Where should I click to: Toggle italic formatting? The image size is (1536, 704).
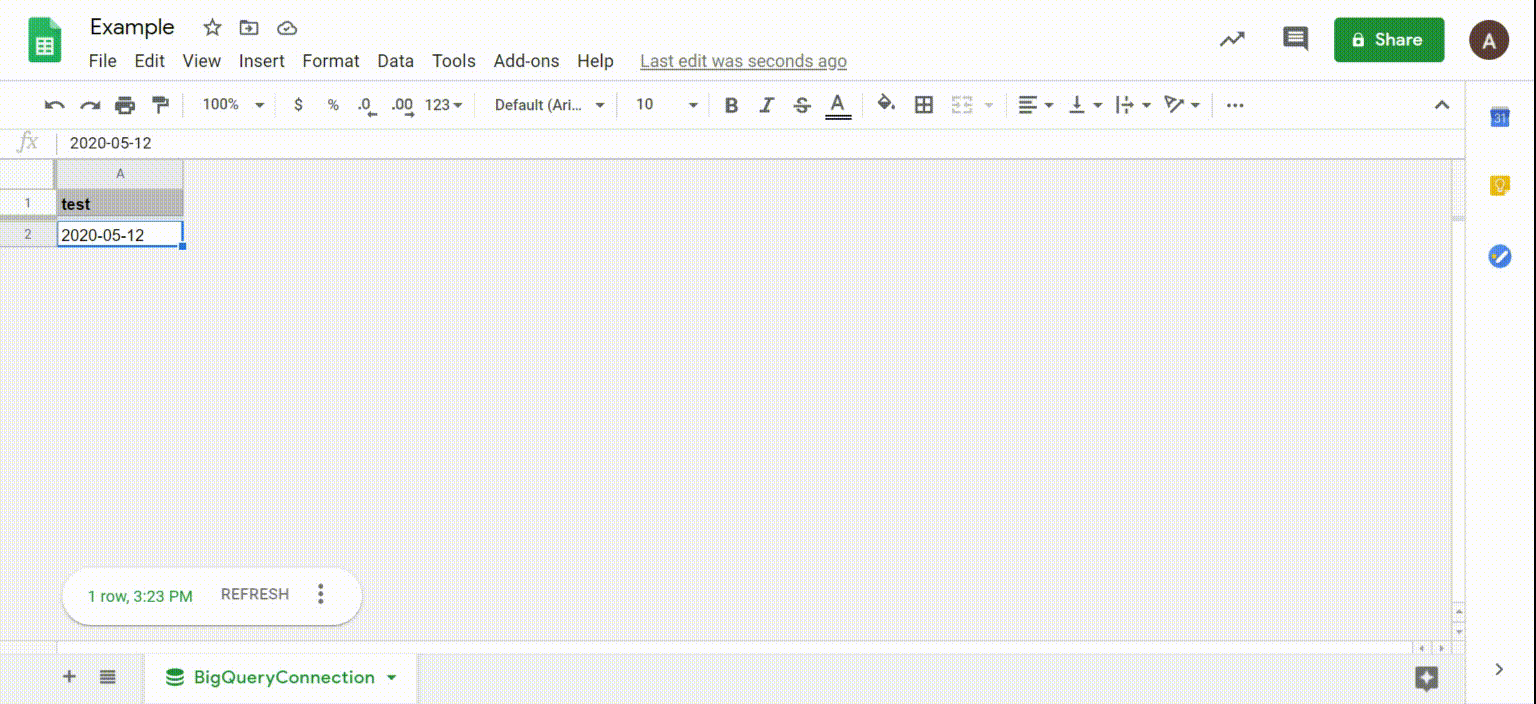pos(766,104)
